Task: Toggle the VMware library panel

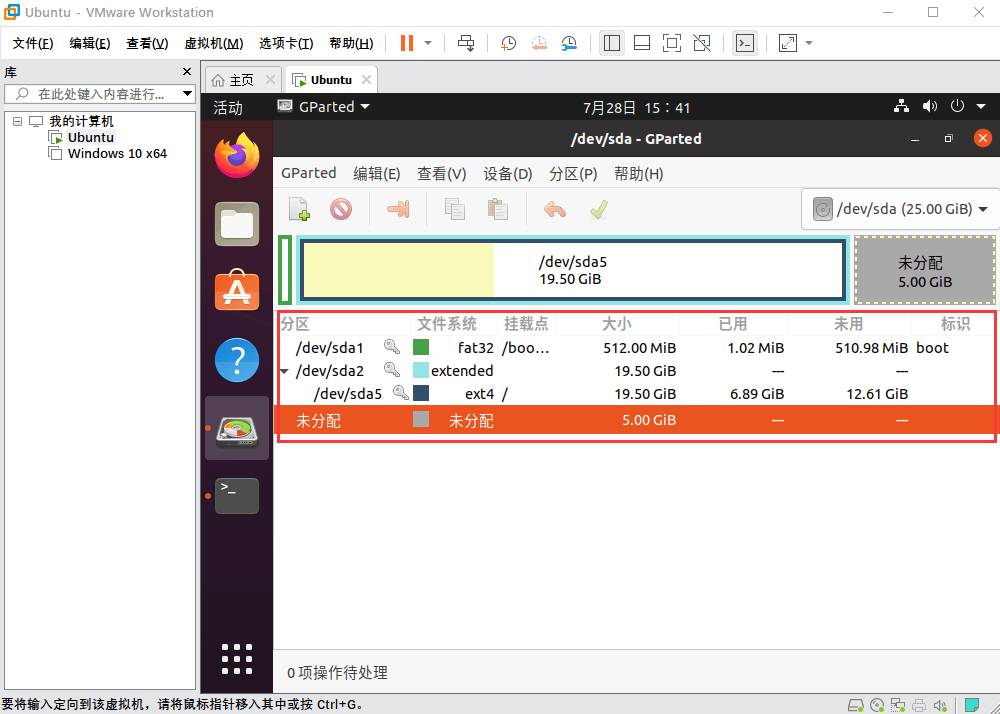Action: click(x=611, y=43)
